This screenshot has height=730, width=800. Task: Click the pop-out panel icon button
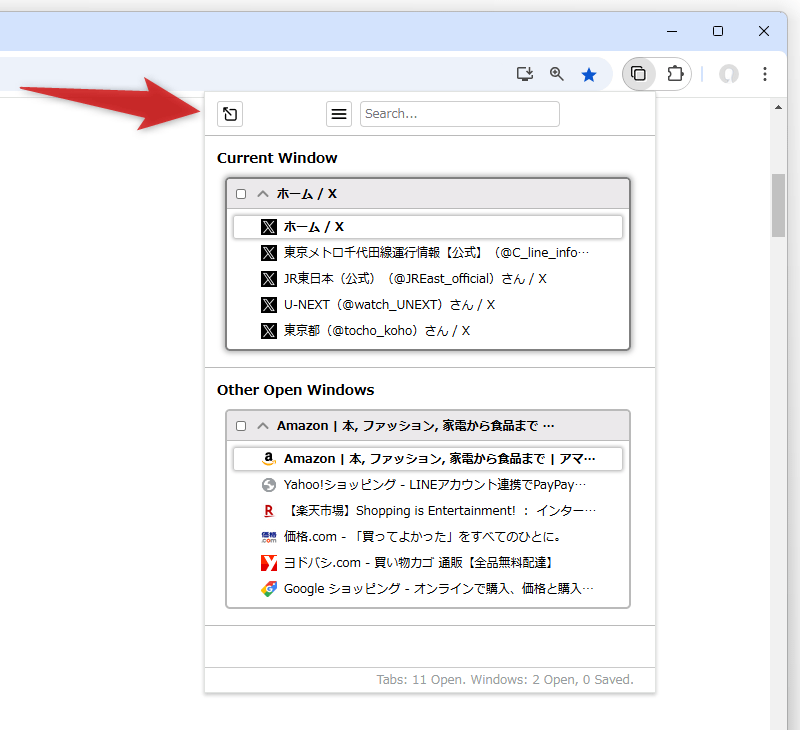(x=230, y=114)
